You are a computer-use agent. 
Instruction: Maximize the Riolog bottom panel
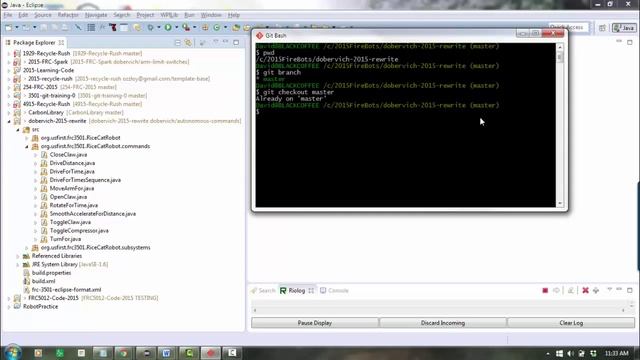tap(630, 290)
